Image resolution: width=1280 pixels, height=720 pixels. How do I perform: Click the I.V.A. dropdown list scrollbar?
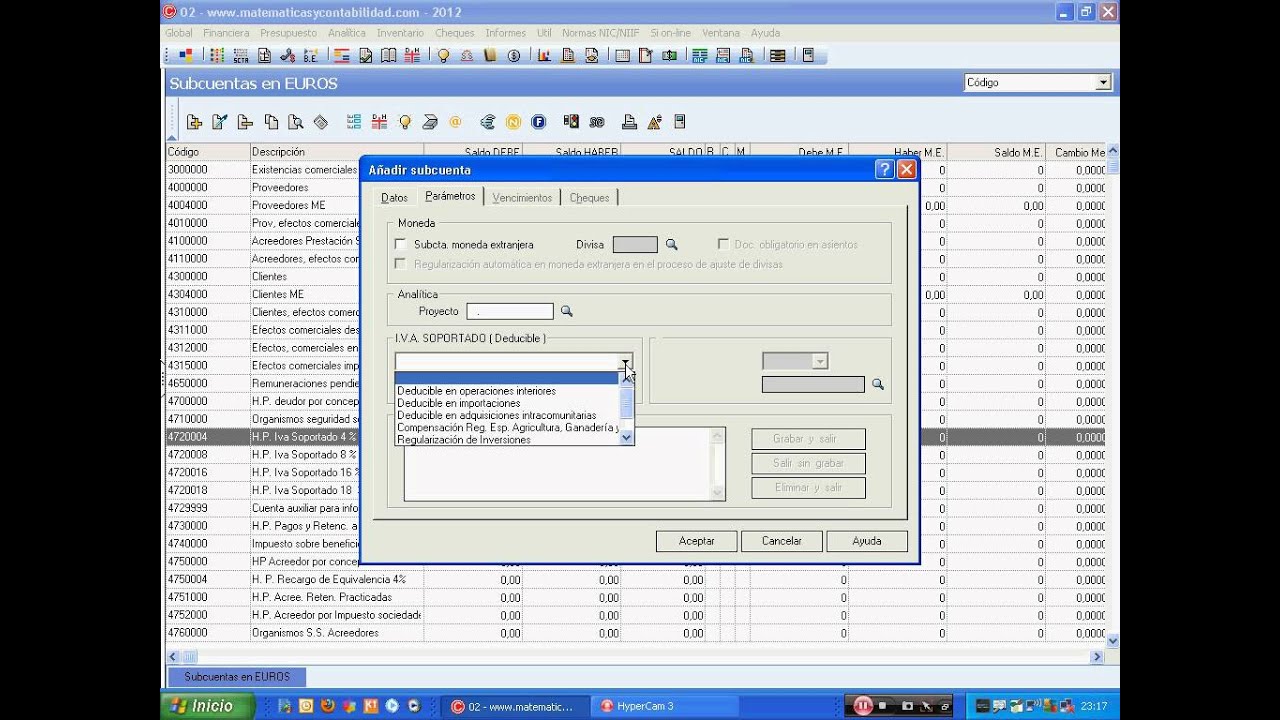(x=627, y=407)
